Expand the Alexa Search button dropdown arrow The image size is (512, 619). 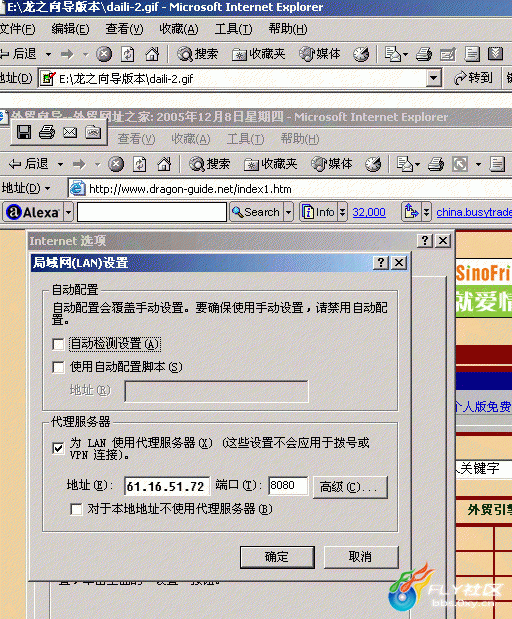(x=289, y=212)
